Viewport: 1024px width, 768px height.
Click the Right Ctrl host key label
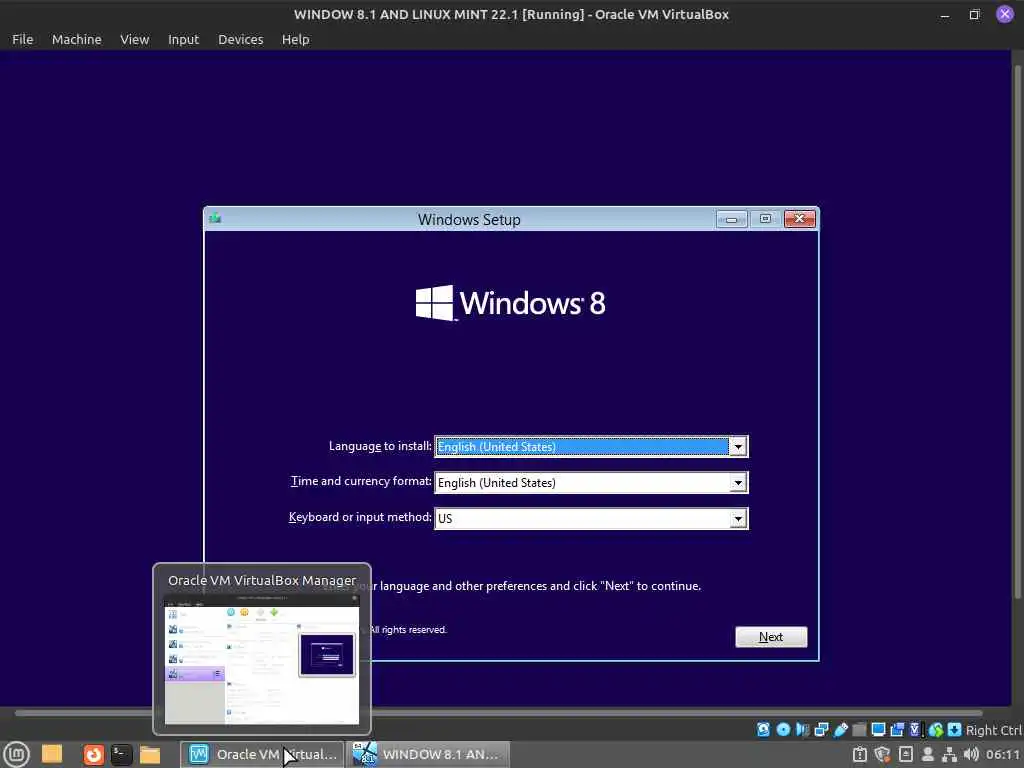tap(993, 730)
